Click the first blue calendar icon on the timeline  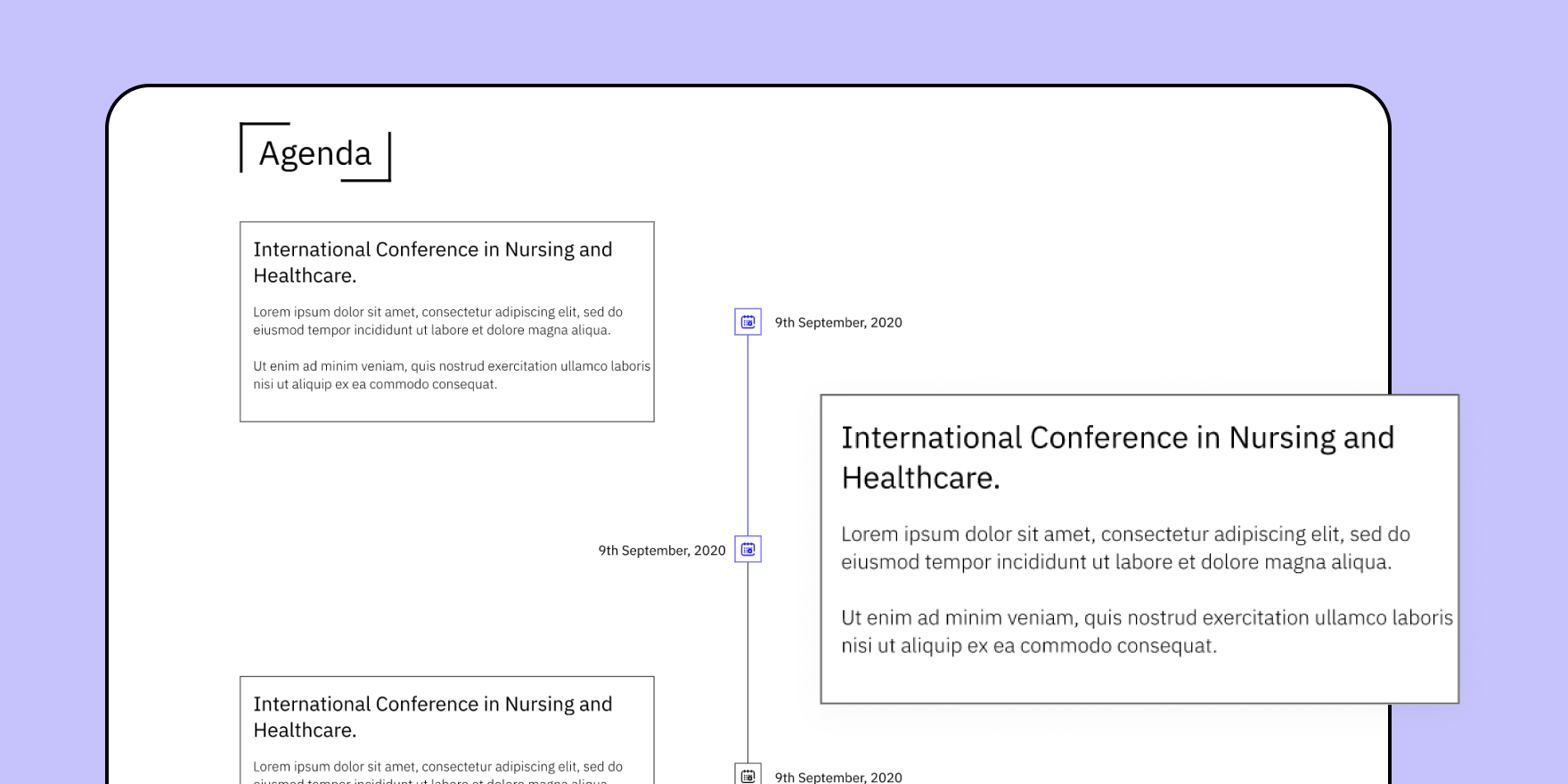coord(747,322)
